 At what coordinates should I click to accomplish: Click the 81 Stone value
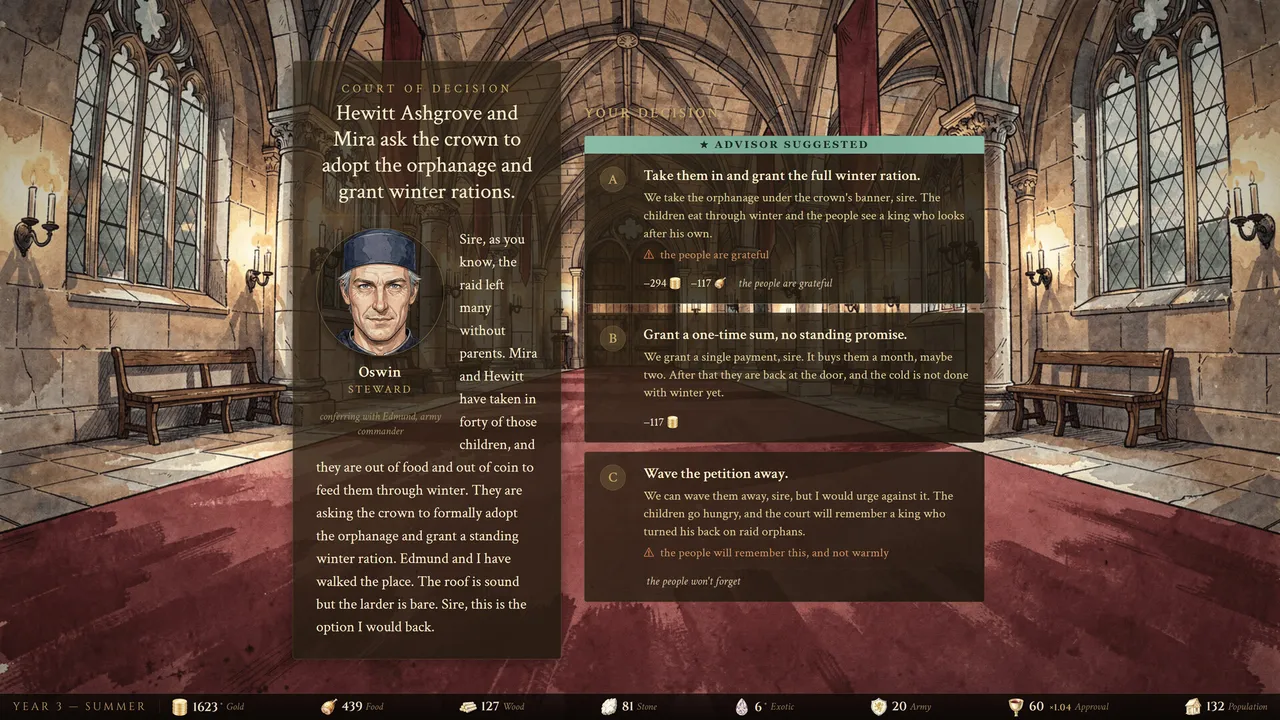click(628, 707)
